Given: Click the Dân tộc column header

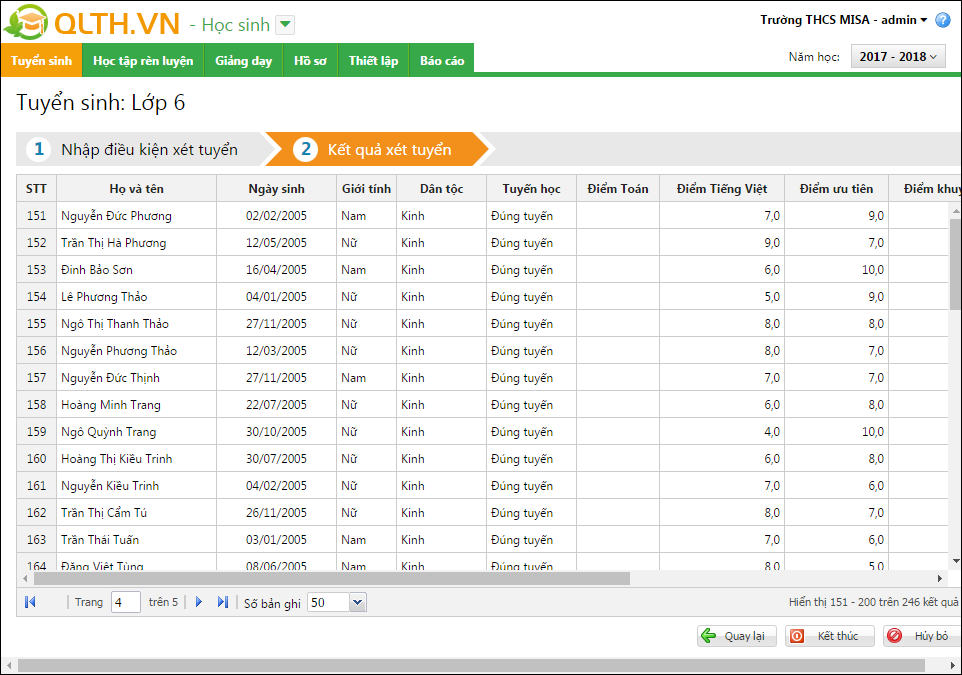Looking at the screenshot, I should [441, 188].
